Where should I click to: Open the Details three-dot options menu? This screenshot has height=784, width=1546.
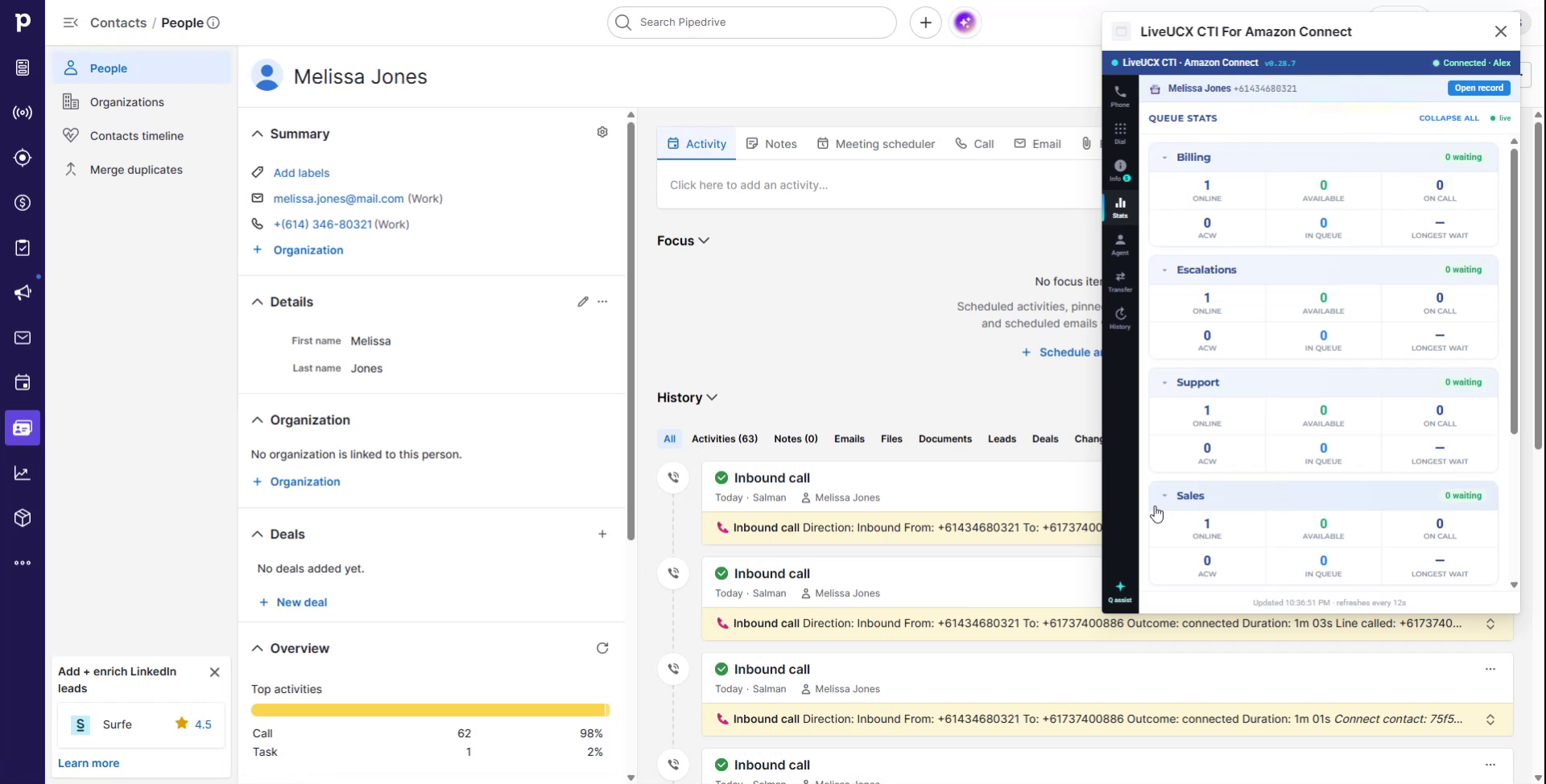coord(602,302)
